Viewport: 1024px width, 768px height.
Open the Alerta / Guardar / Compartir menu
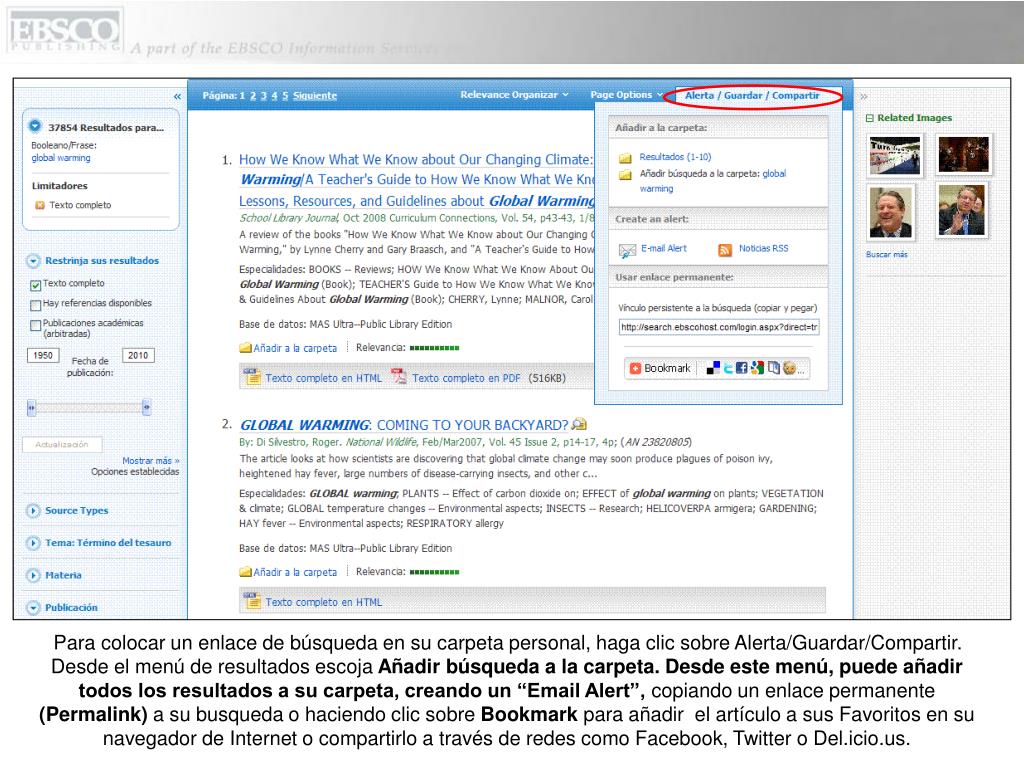click(x=752, y=96)
